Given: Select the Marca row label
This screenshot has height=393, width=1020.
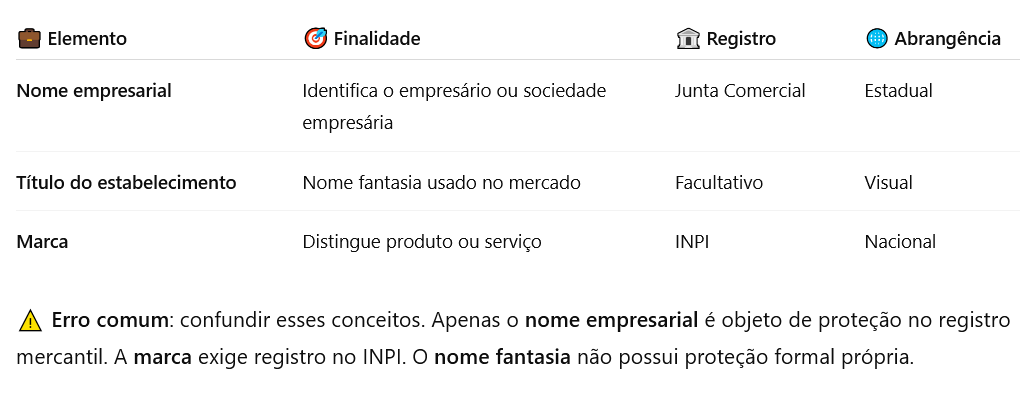Looking at the screenshot, I should coord(42,242).
